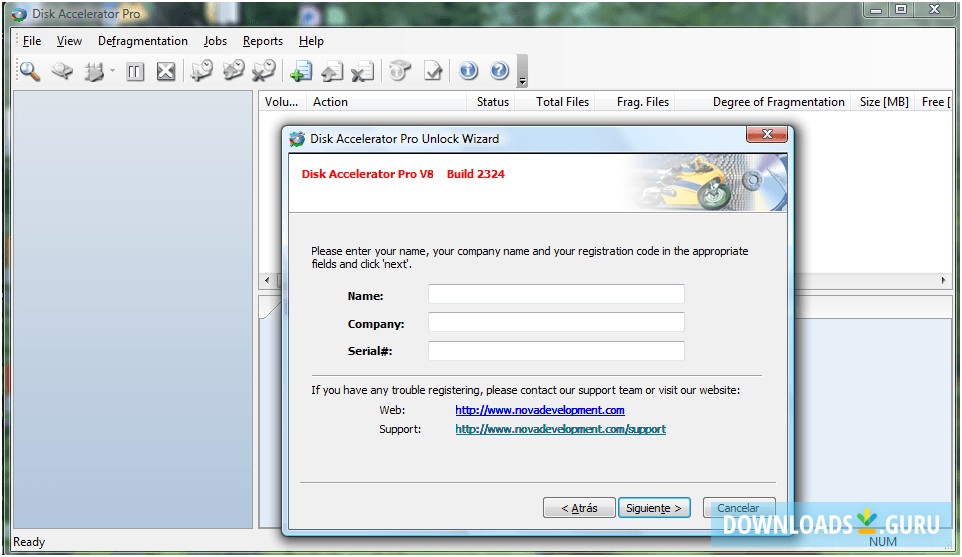Open the View menu
Screen dimensions: 962x557
click(69, 41)
